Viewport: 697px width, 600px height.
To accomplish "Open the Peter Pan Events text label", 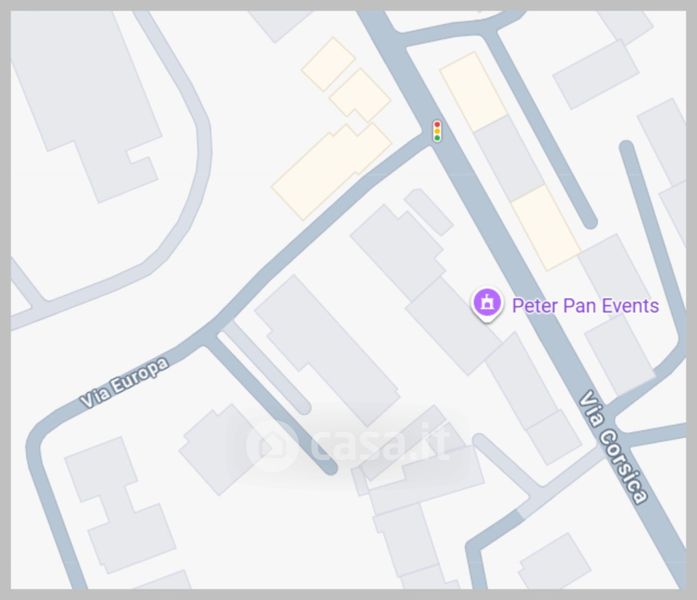I will (x=585, y=306).
